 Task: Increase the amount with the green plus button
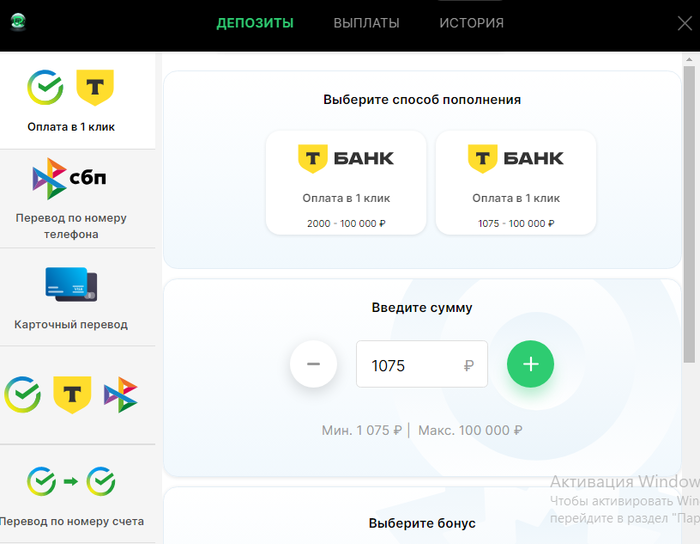pos(530,364)
